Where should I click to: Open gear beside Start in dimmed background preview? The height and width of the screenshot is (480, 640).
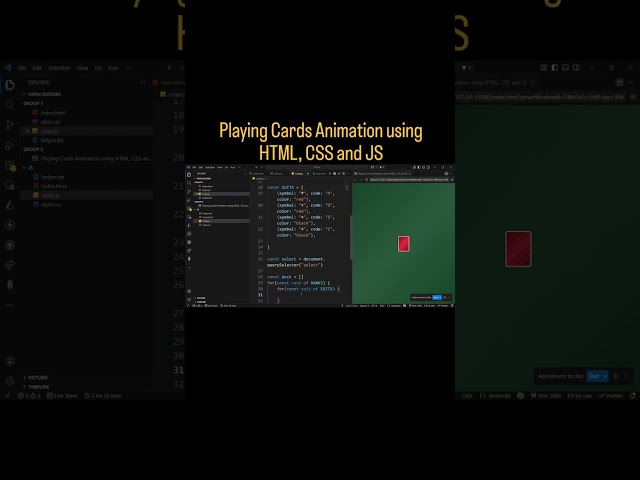[x=616, y=376]
